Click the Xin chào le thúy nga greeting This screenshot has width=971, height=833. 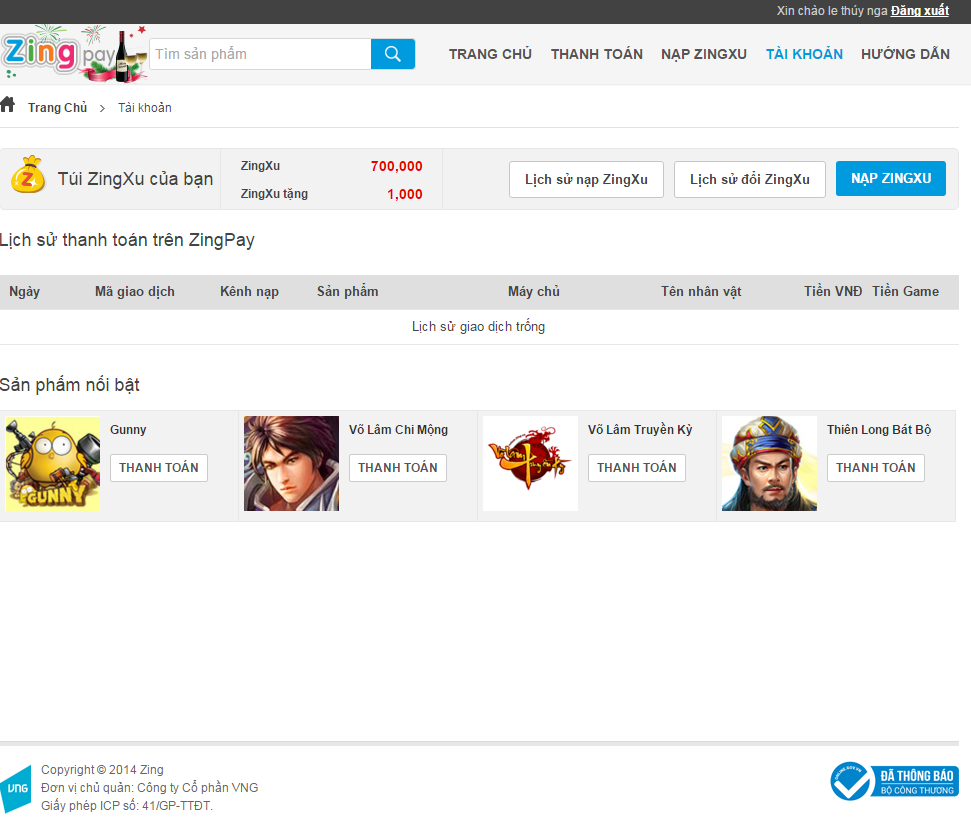click(832, 11)
